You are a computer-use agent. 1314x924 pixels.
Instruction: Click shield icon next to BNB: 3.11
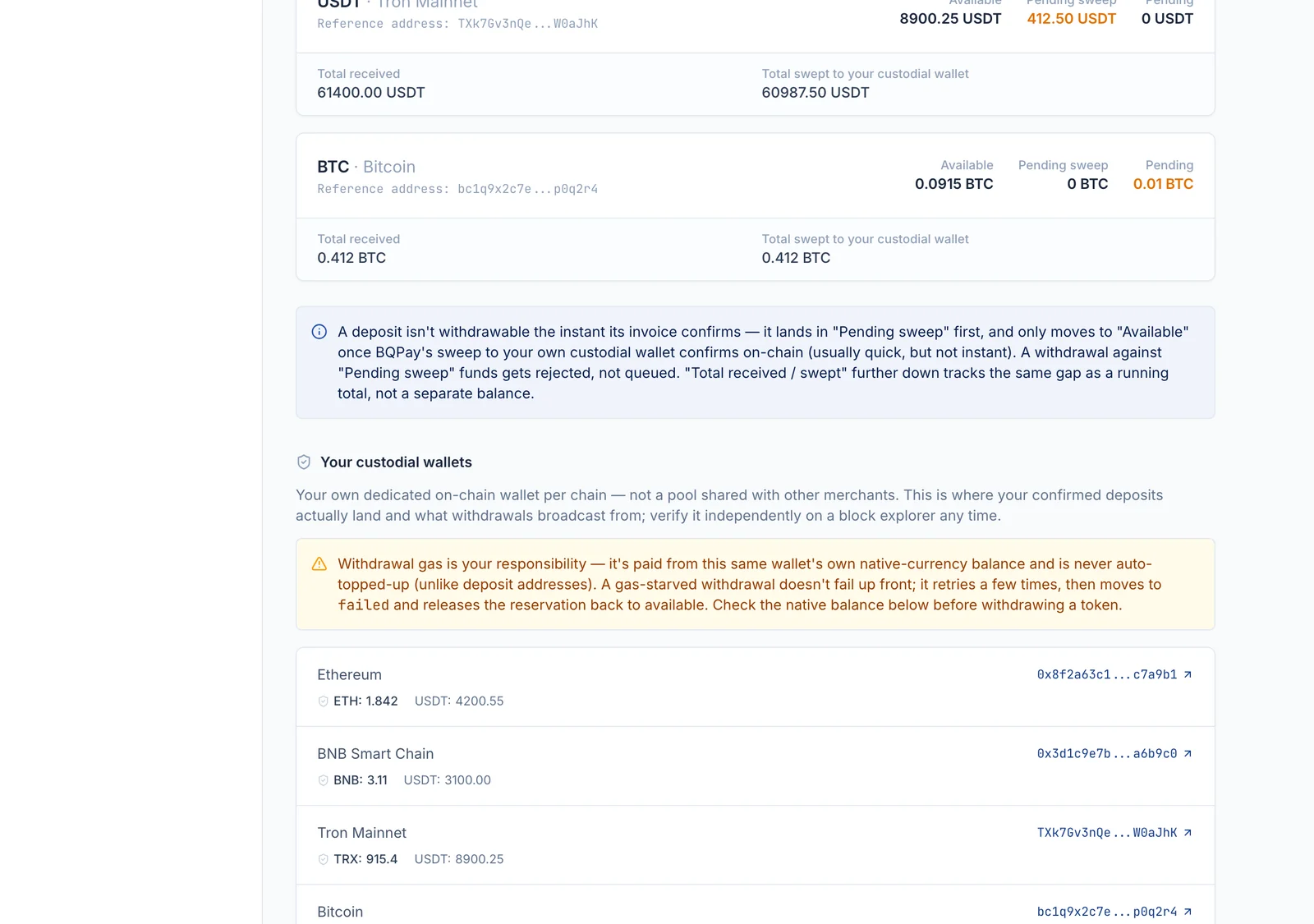323,780
